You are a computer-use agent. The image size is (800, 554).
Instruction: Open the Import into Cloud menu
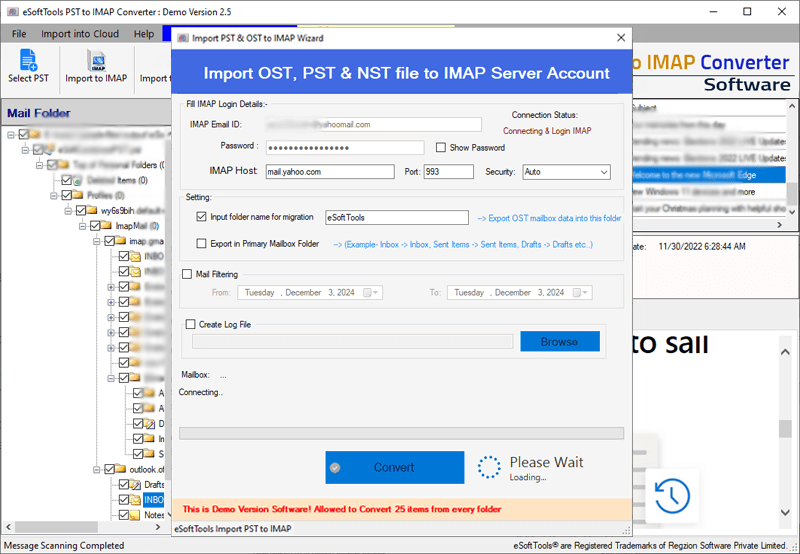point(80,34)
